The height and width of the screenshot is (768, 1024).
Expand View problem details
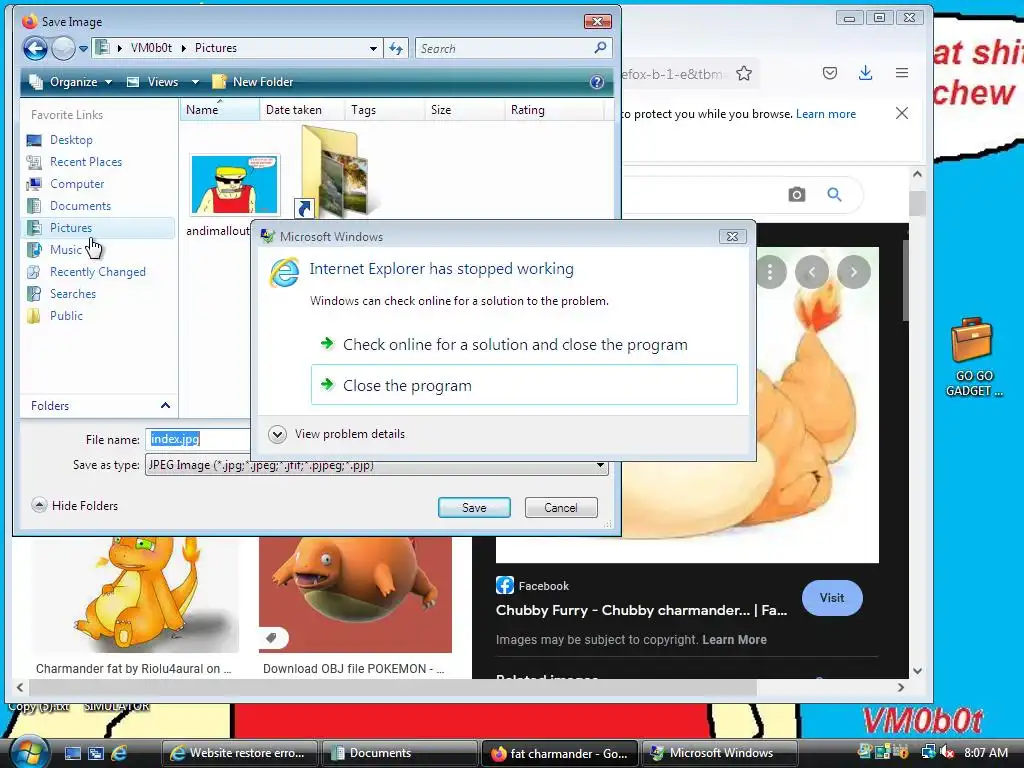[x=336, y=434]
